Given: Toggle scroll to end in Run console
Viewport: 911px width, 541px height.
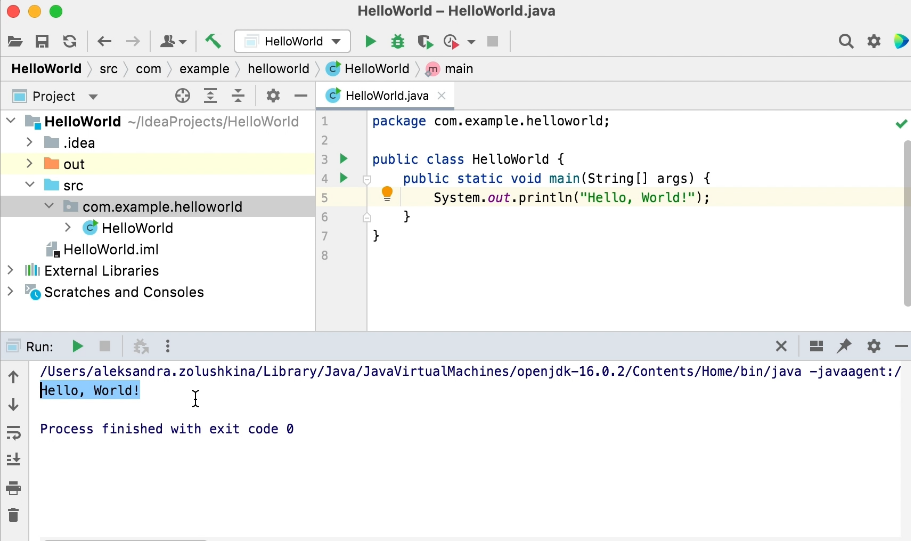Looking at the screenshot, I should click(13, 460).
